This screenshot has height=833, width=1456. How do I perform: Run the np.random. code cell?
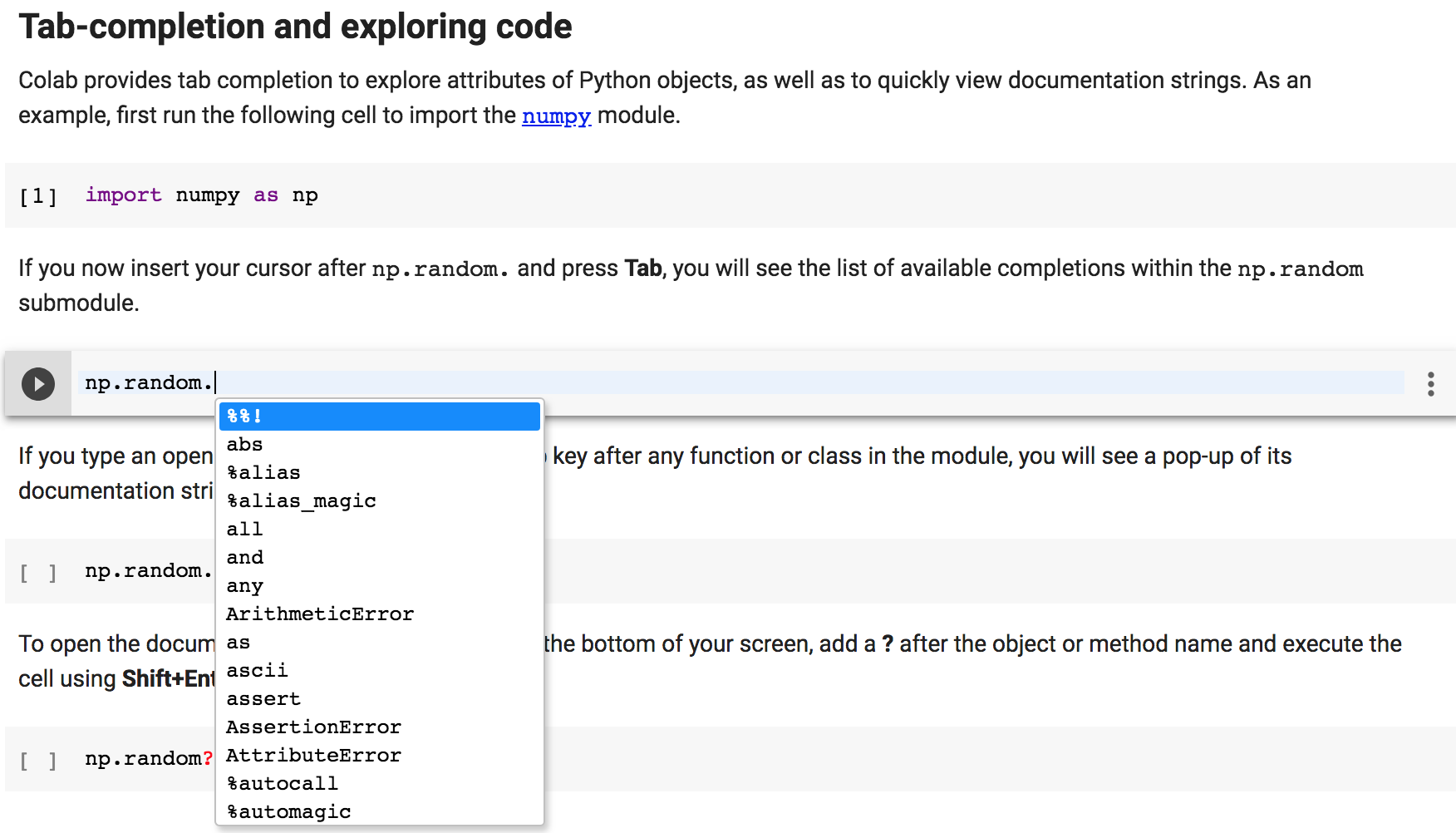[x=37, y=383]
